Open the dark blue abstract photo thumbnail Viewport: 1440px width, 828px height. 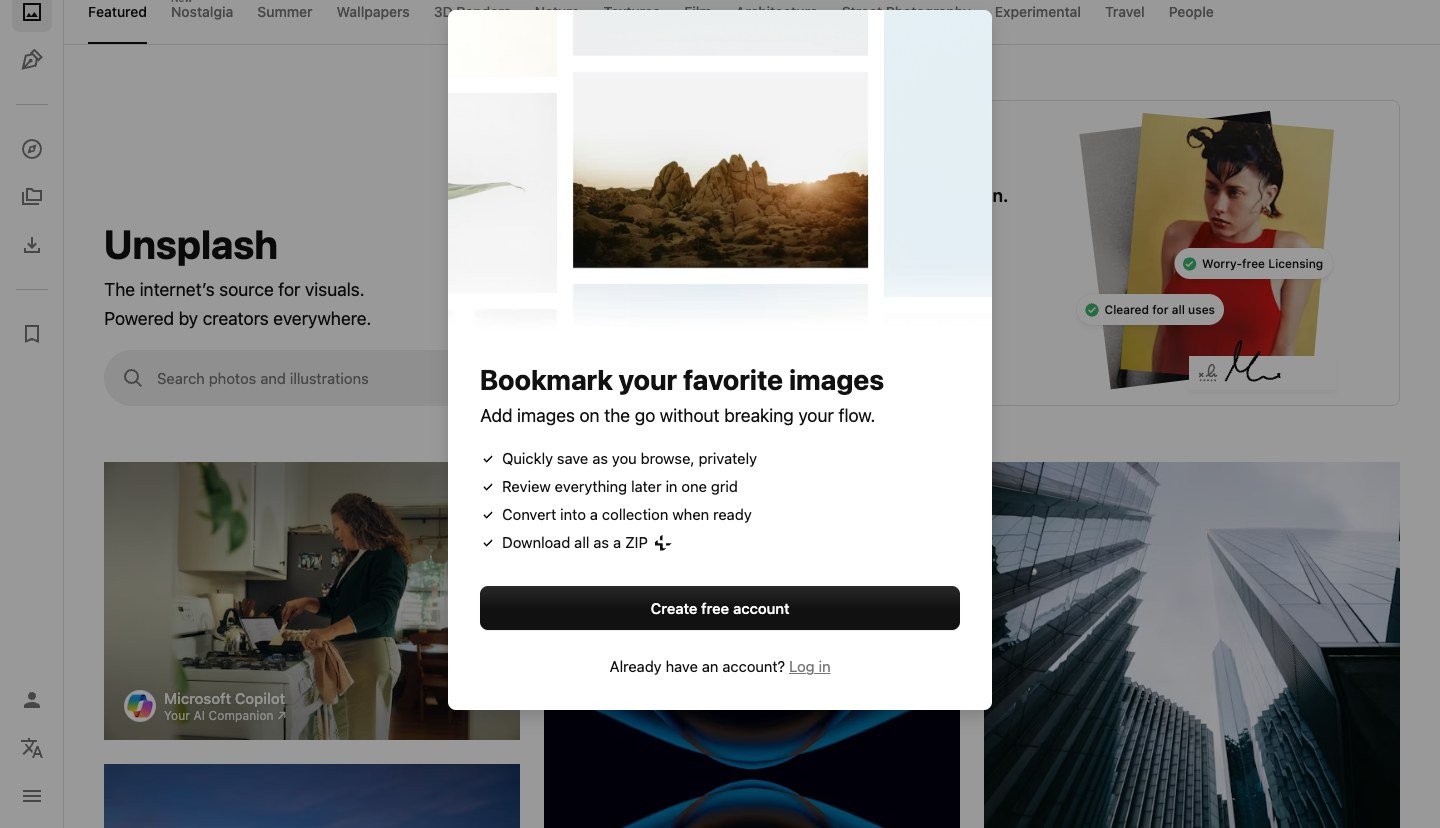coord(752,769)
